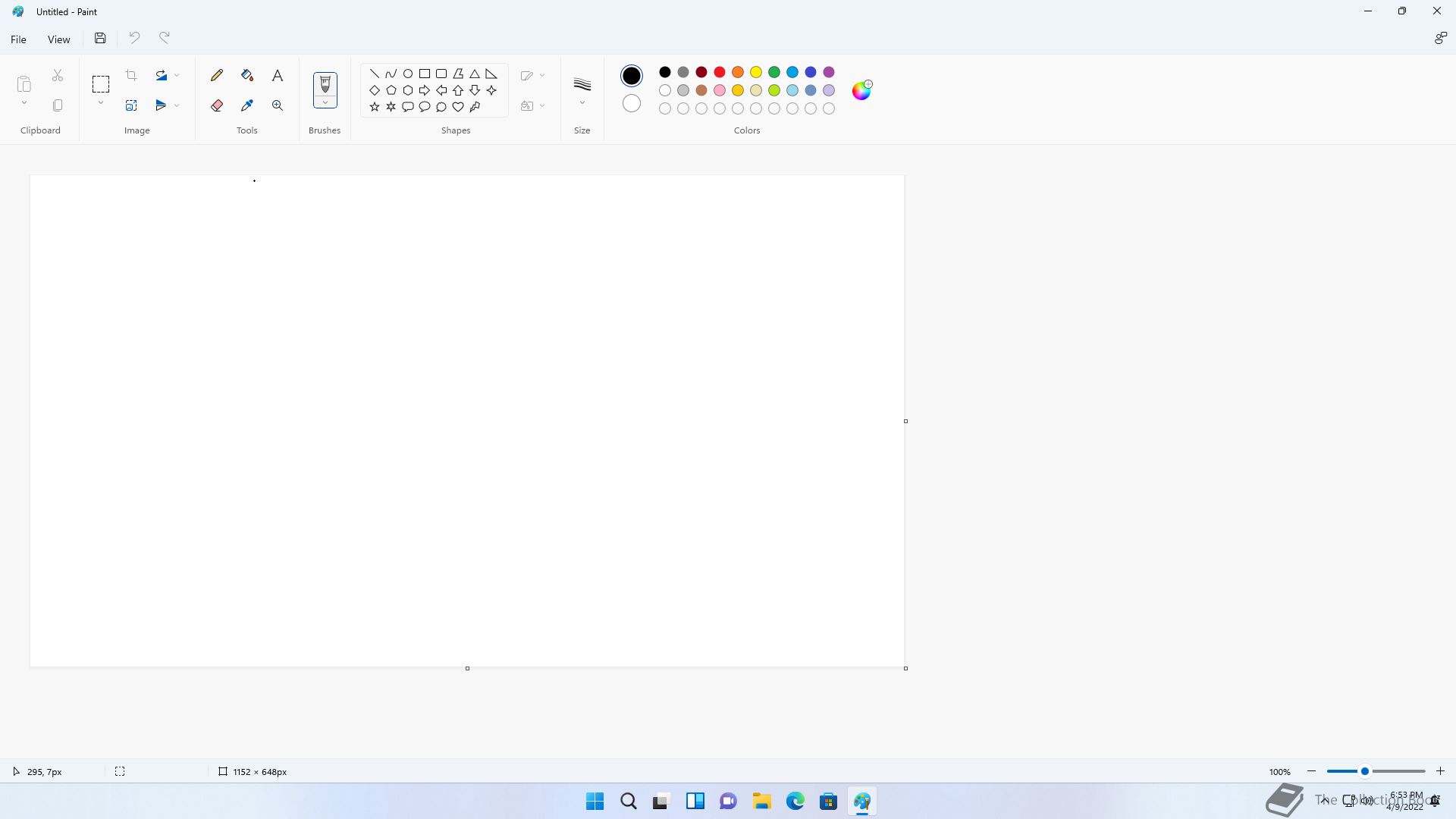Toggle the Brushes tool button
The width and height of the screenshot is (1456, 819).
325,83
